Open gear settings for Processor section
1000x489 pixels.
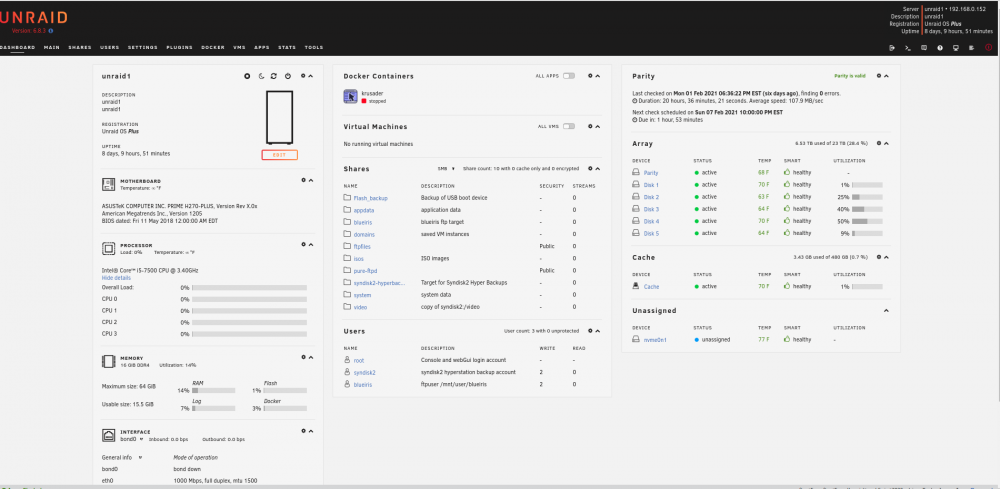coord(303,244)
